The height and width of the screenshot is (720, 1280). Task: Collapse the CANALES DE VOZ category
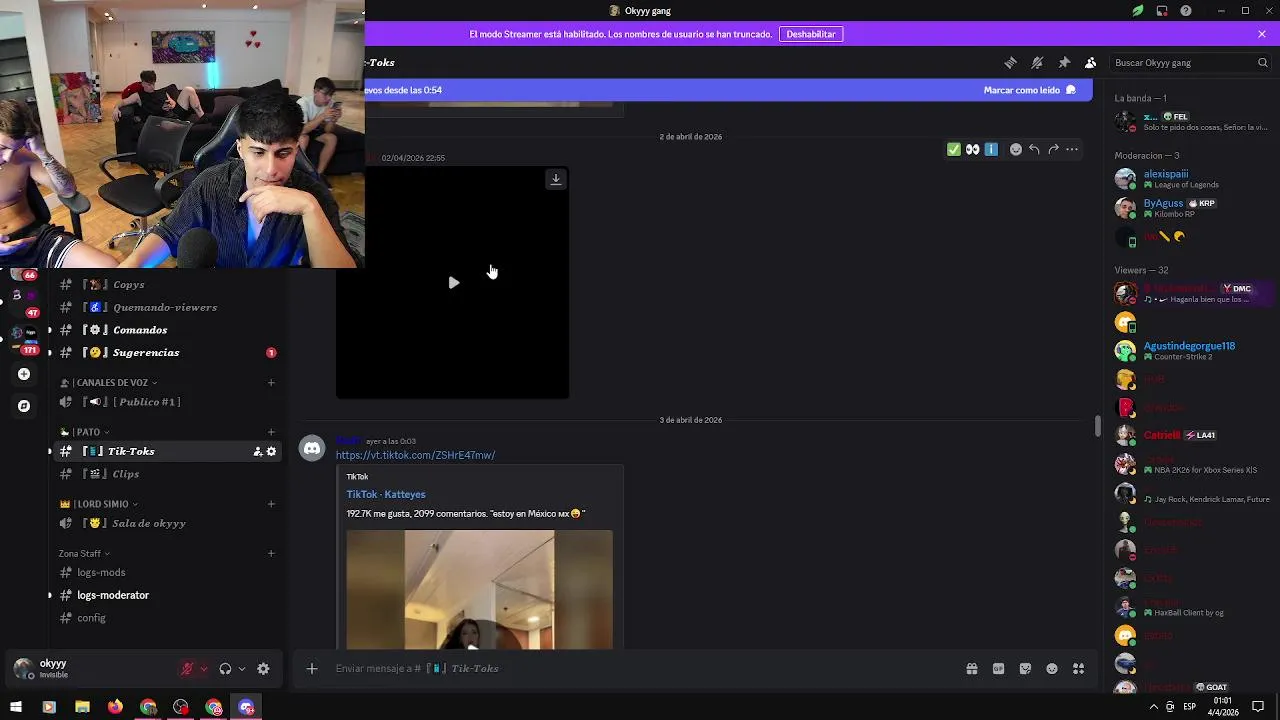109,382
